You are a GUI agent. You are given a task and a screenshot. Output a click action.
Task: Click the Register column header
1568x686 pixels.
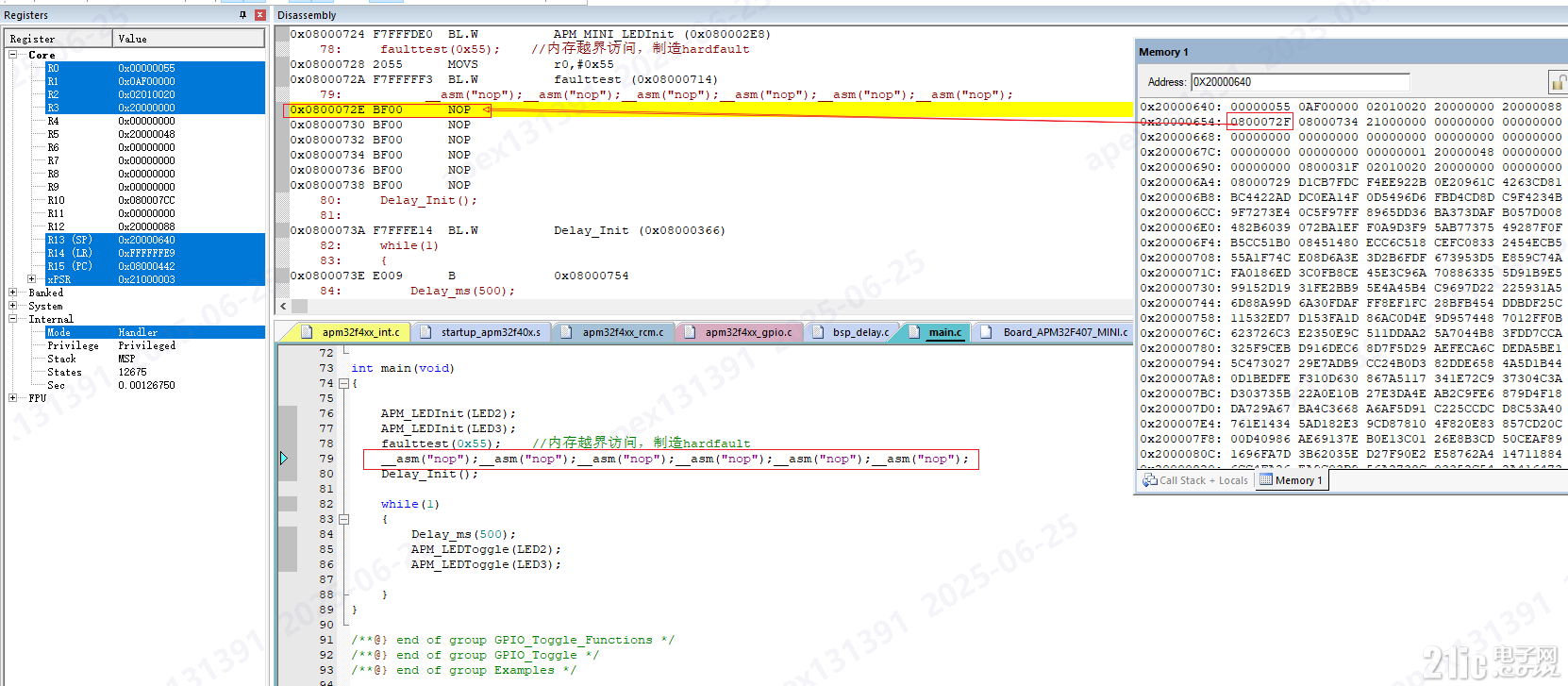point(58,39)
